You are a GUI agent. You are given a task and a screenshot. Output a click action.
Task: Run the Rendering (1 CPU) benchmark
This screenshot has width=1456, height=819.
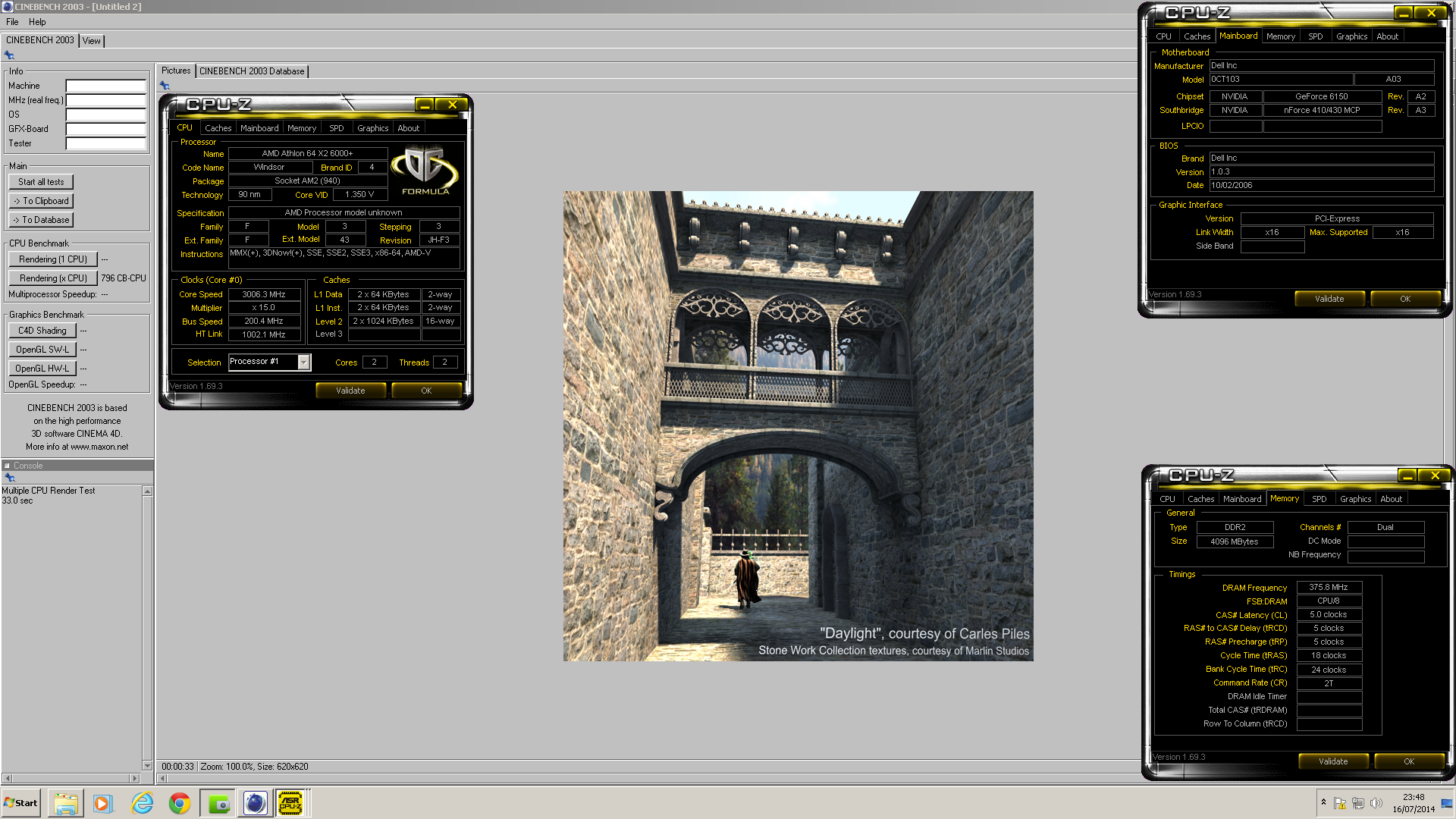(53, 259)
